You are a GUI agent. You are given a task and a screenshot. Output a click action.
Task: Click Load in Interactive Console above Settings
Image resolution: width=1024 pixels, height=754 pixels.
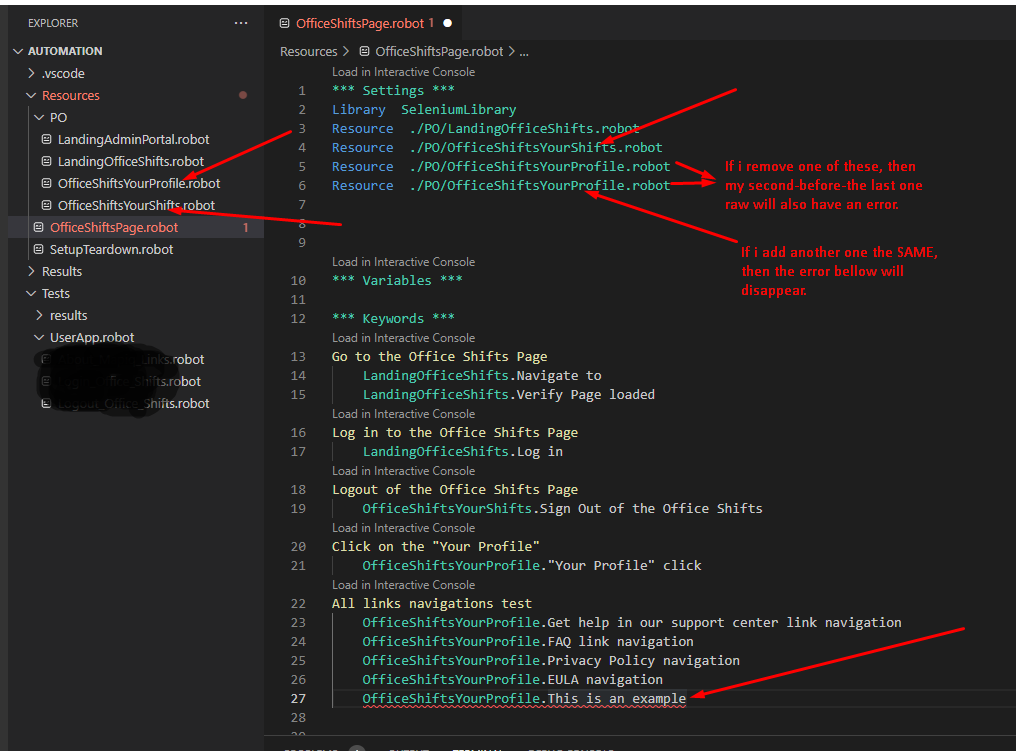click(403, 72)
